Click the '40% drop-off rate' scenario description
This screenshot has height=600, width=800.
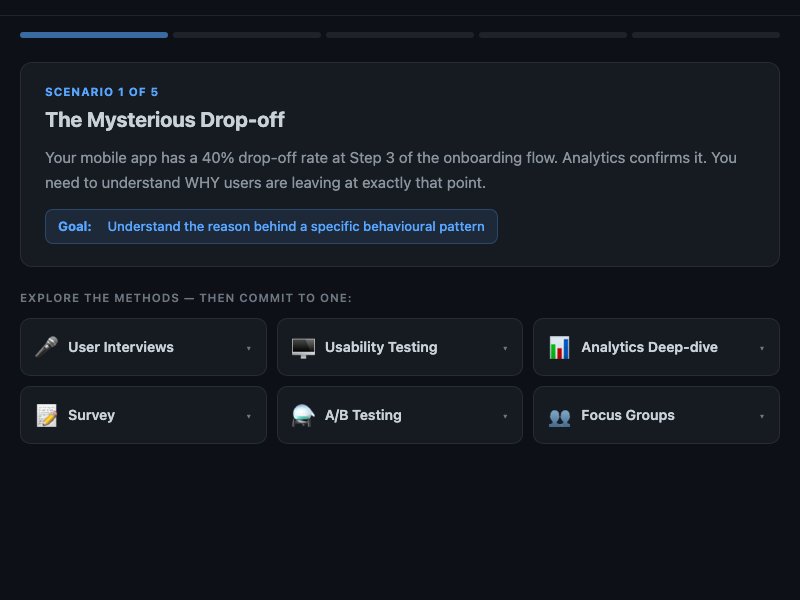(391, 170)
